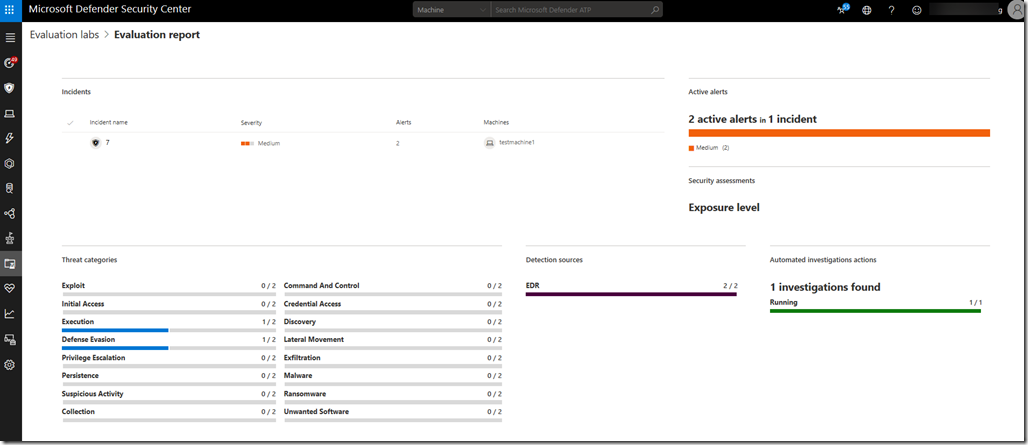Screen dimensions: 1028x445
Task: Open the Machine search scope dropdown
Action: 451,10
